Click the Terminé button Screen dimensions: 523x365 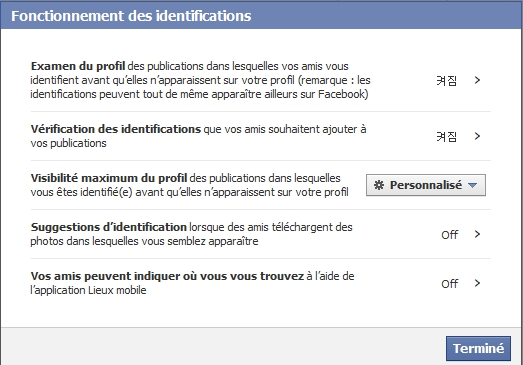click(x=478, y=348)
